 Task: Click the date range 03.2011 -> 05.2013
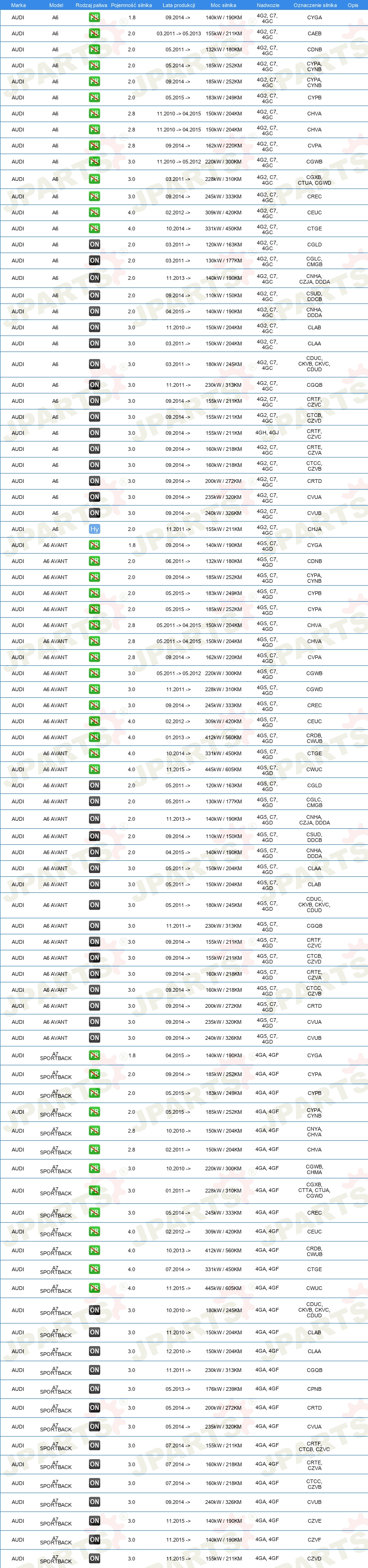[x=179, y=33]
